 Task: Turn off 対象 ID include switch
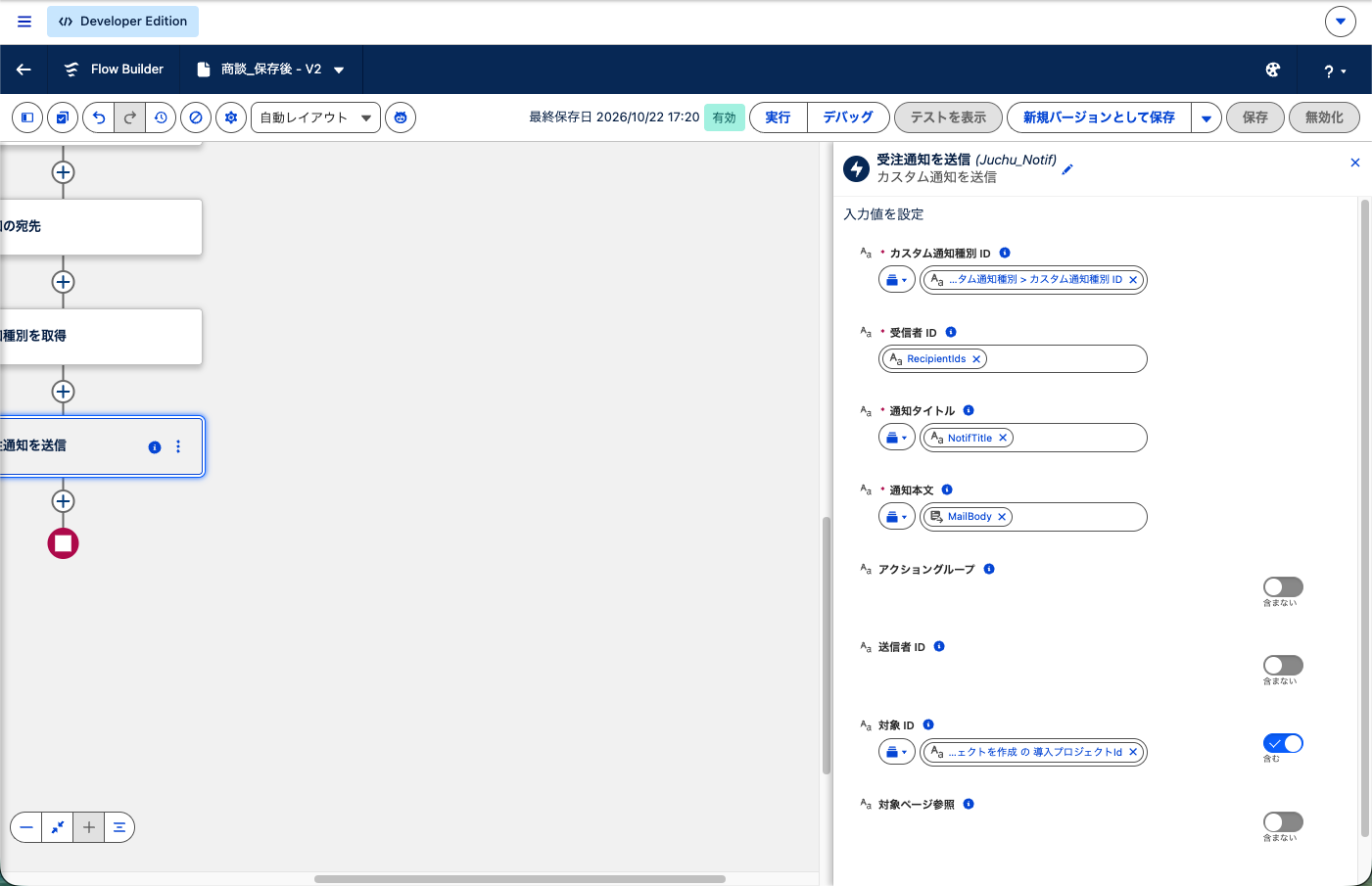[1283, 743]
